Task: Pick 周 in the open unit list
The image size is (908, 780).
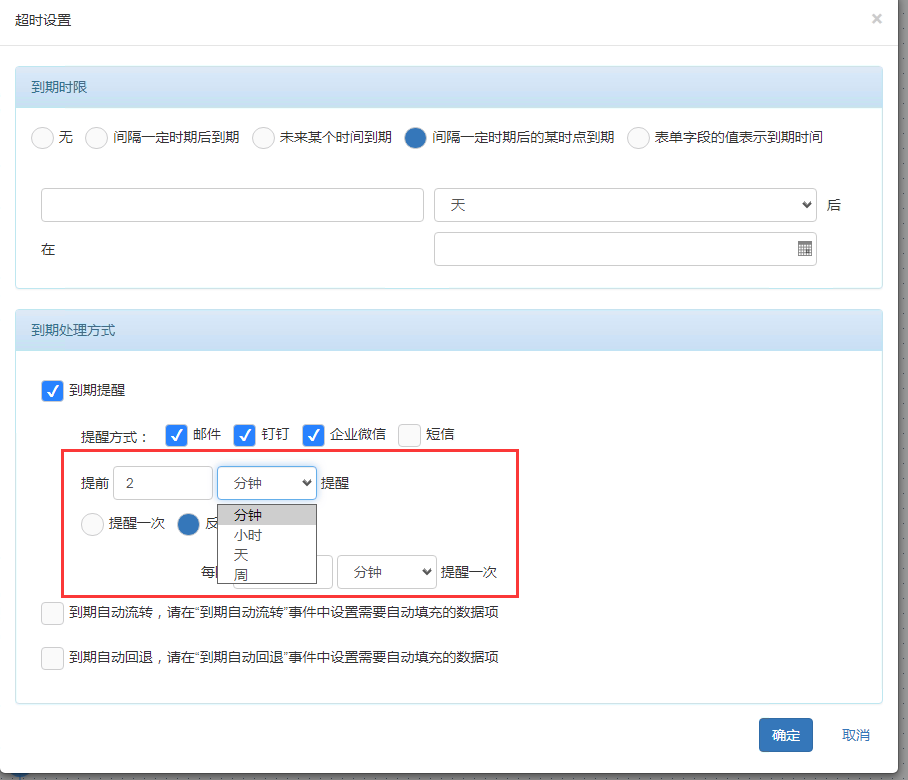Action: click(x=241, y=574)
